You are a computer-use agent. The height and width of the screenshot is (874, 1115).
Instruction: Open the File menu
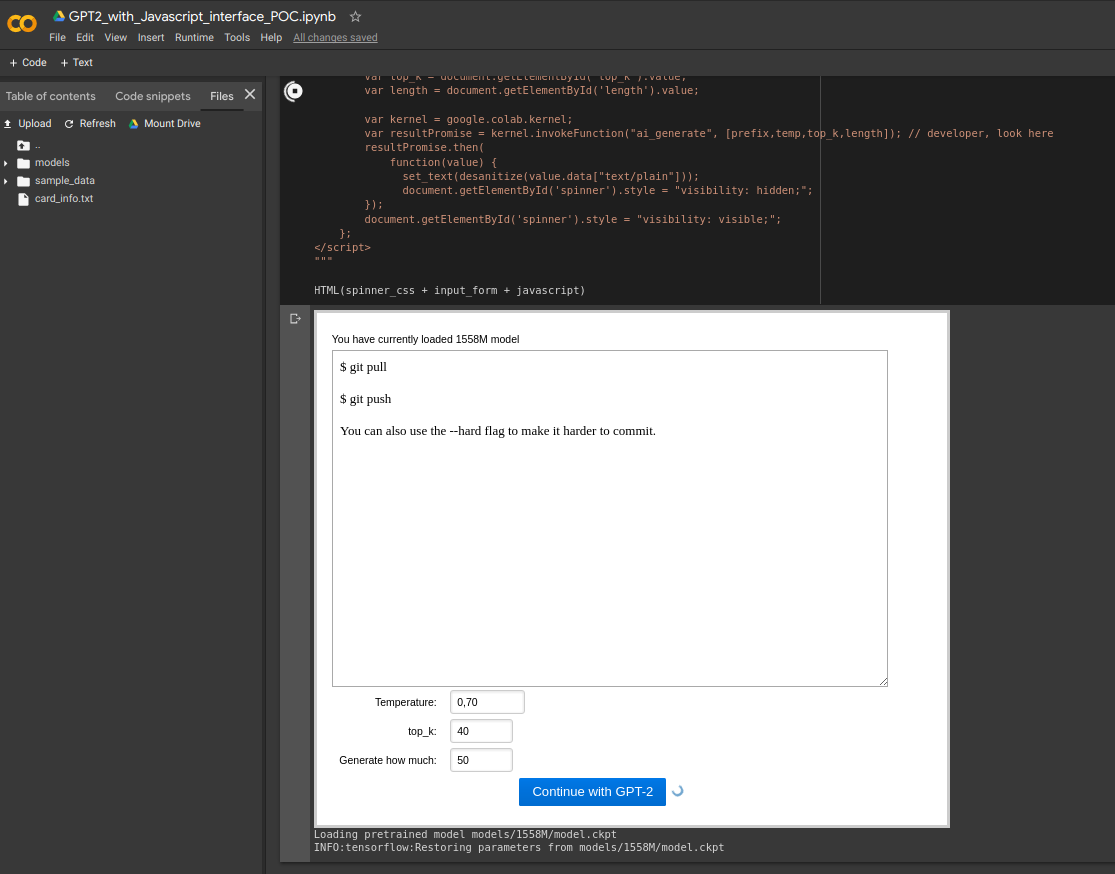pos(57,38)
